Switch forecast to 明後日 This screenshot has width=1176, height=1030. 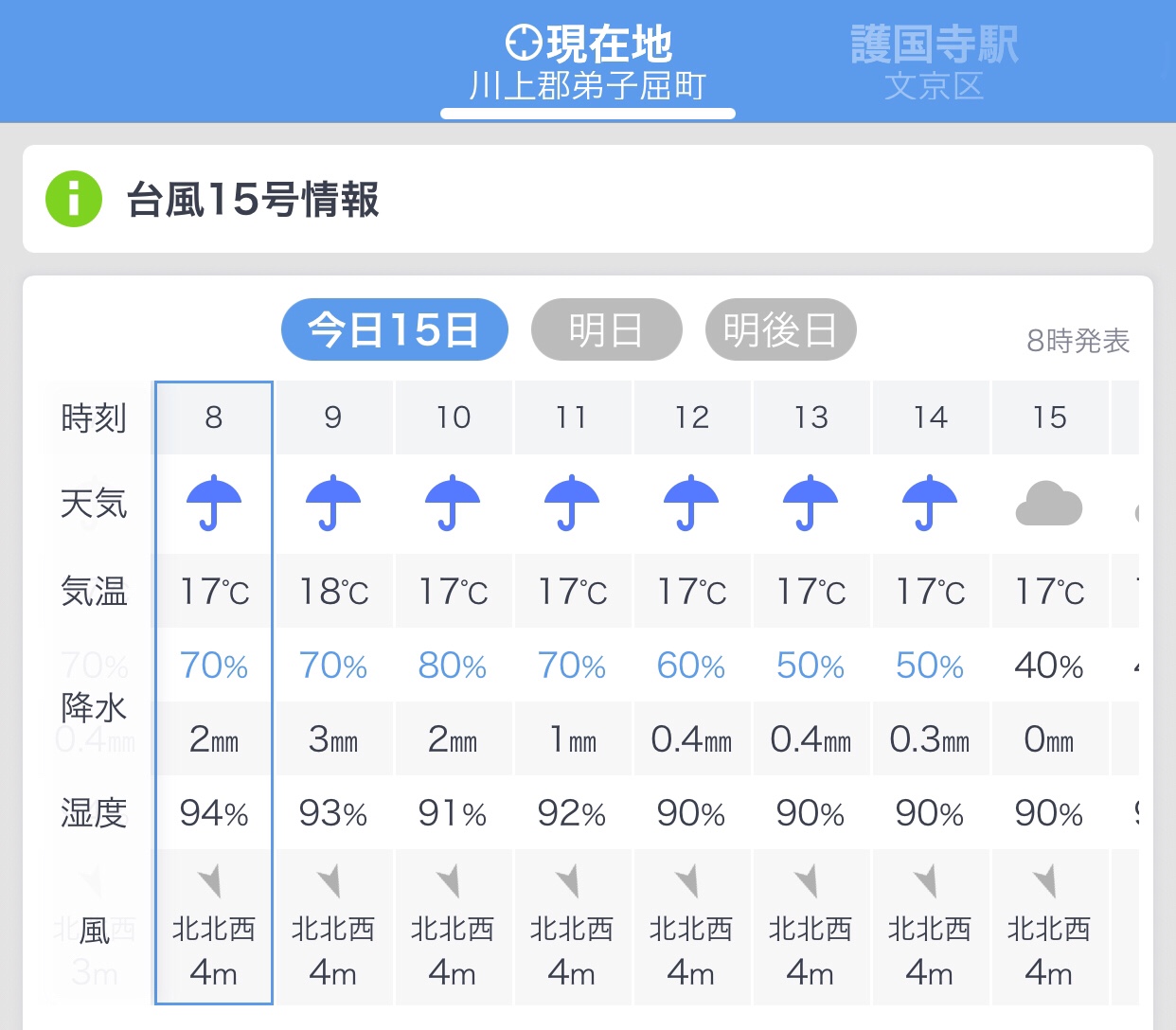pos(781,329)
